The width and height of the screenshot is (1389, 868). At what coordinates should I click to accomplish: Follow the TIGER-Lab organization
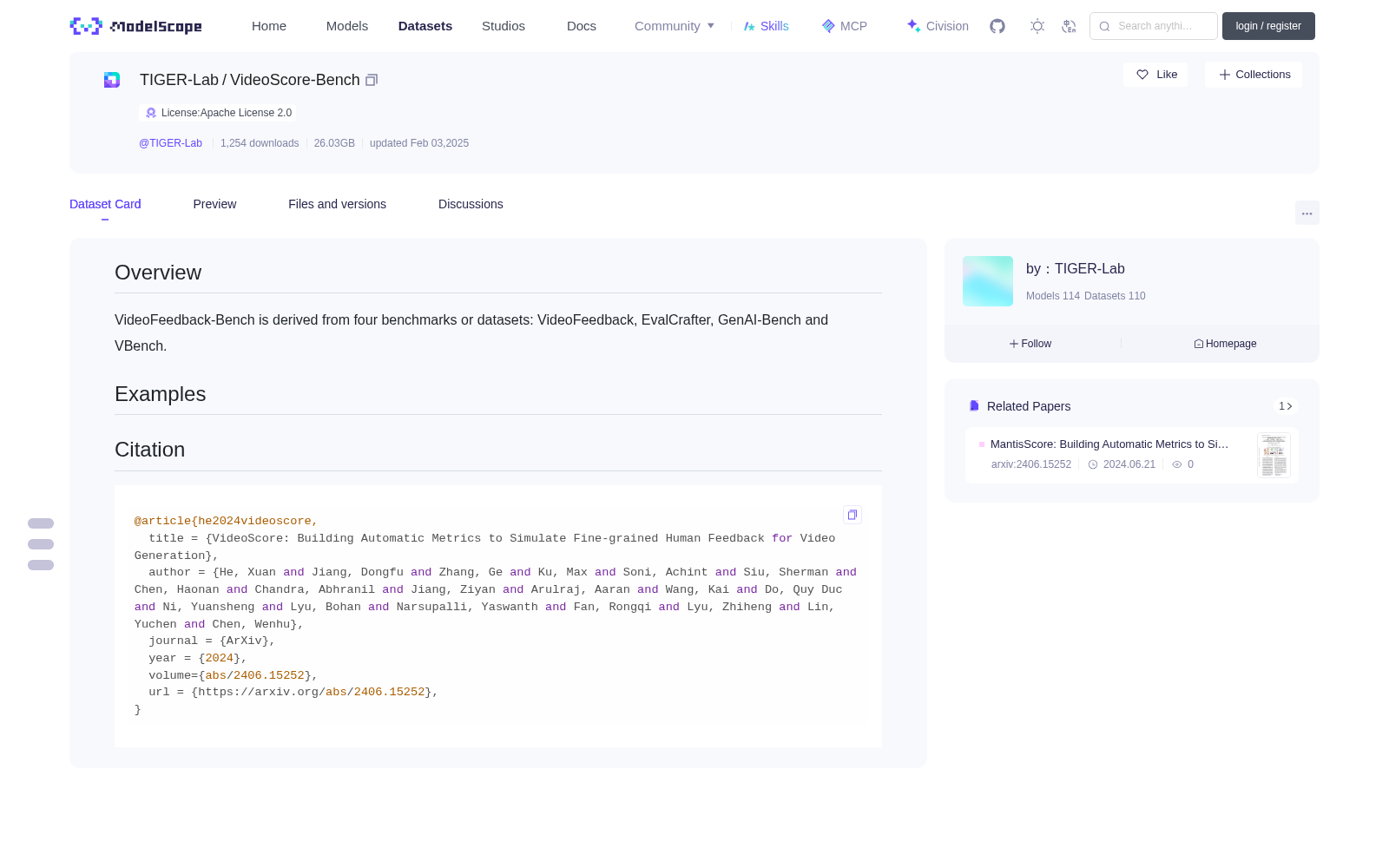1030,344
